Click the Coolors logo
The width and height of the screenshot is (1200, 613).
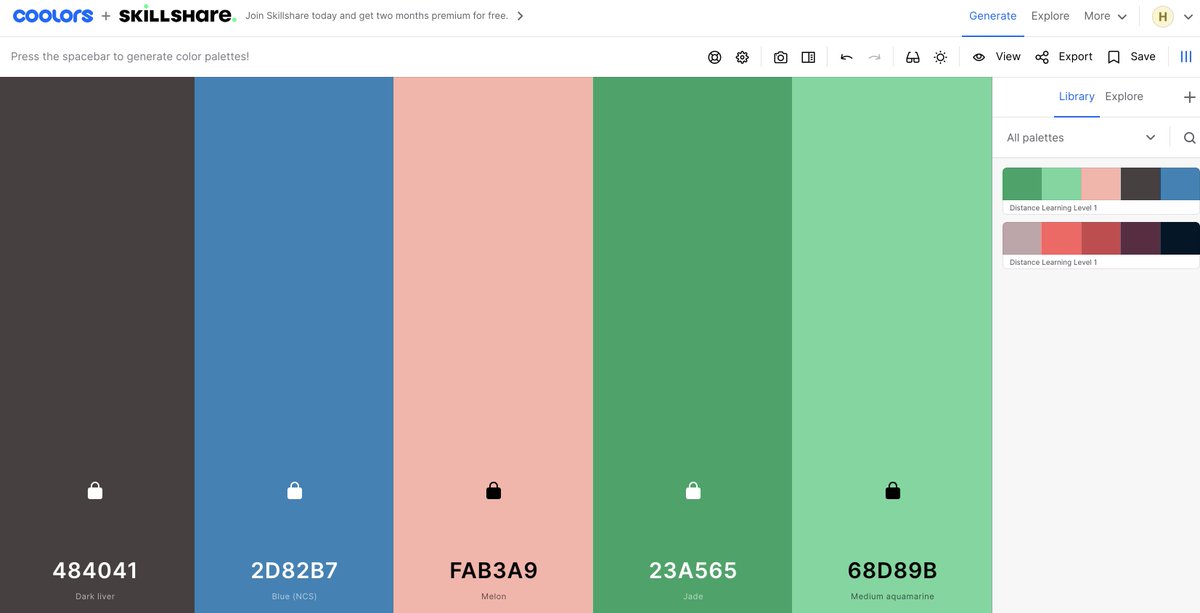tap(53, 16)
